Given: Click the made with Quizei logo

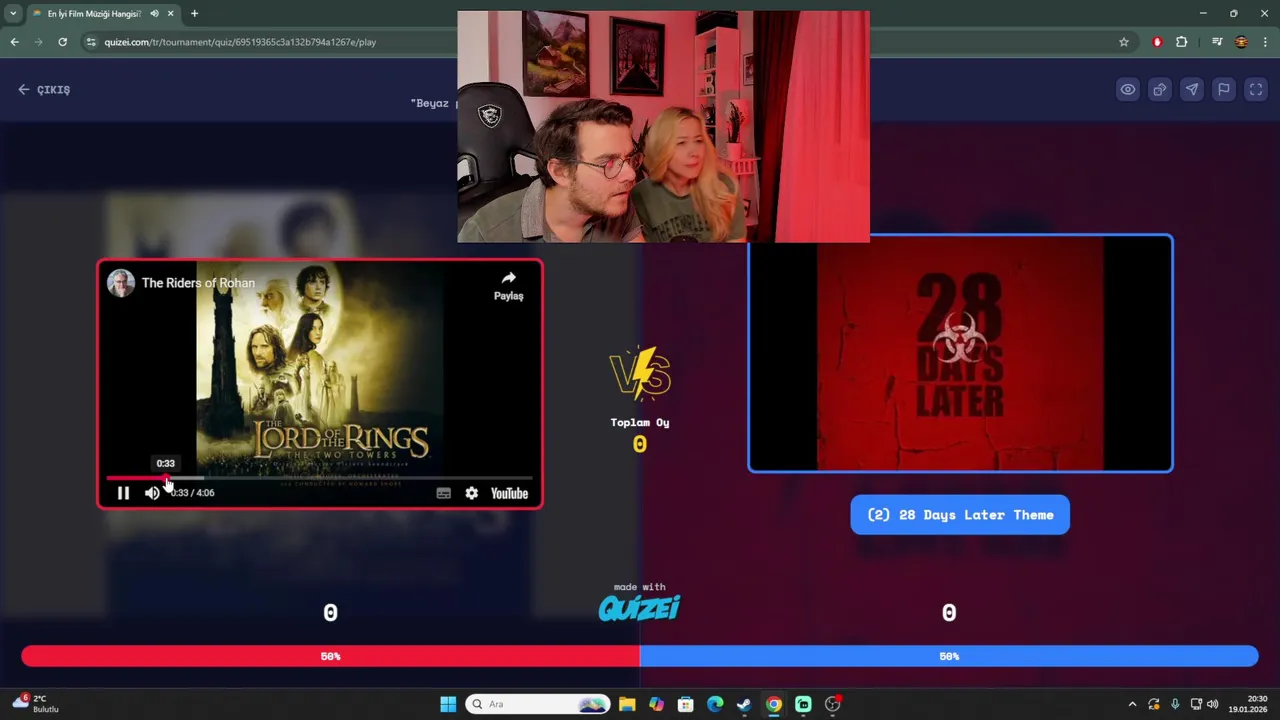Looking at the screenshot, I should click(x=639, y=603).
